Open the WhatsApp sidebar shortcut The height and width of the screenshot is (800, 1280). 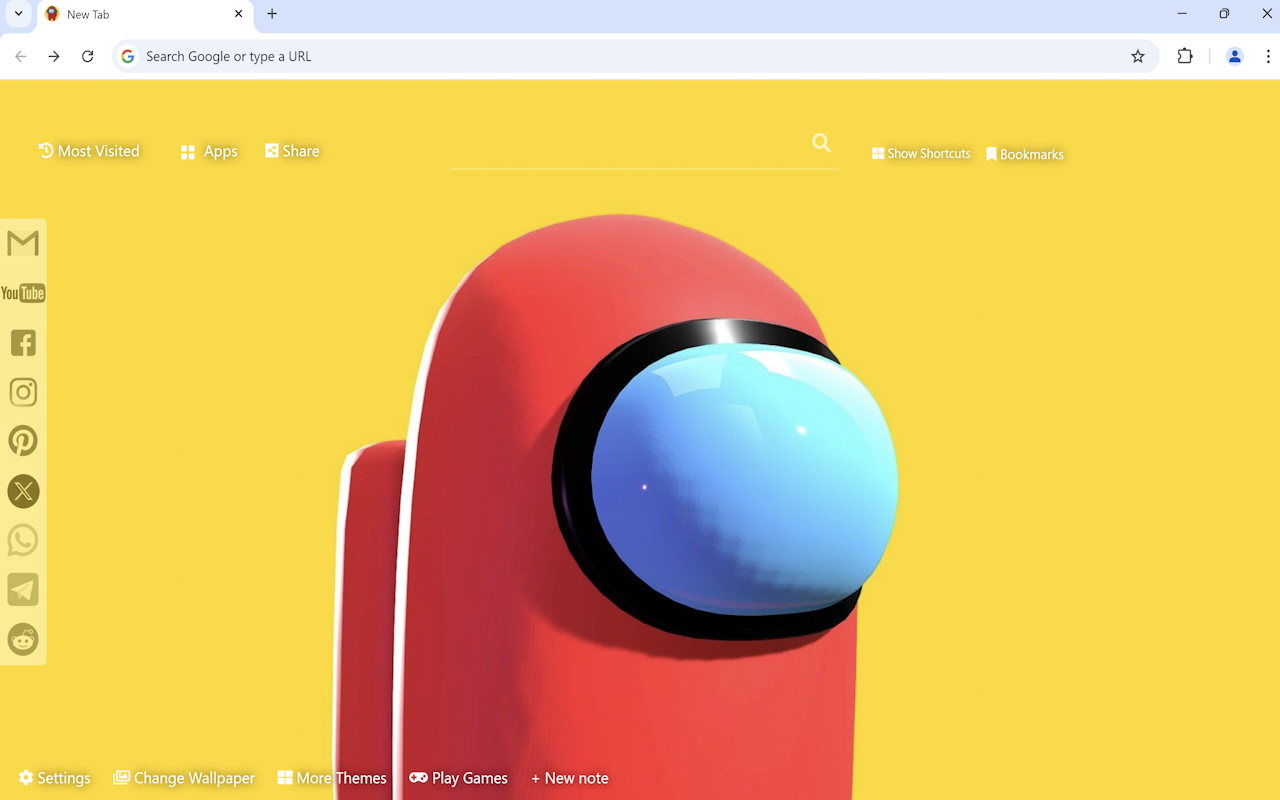[23, 540]
